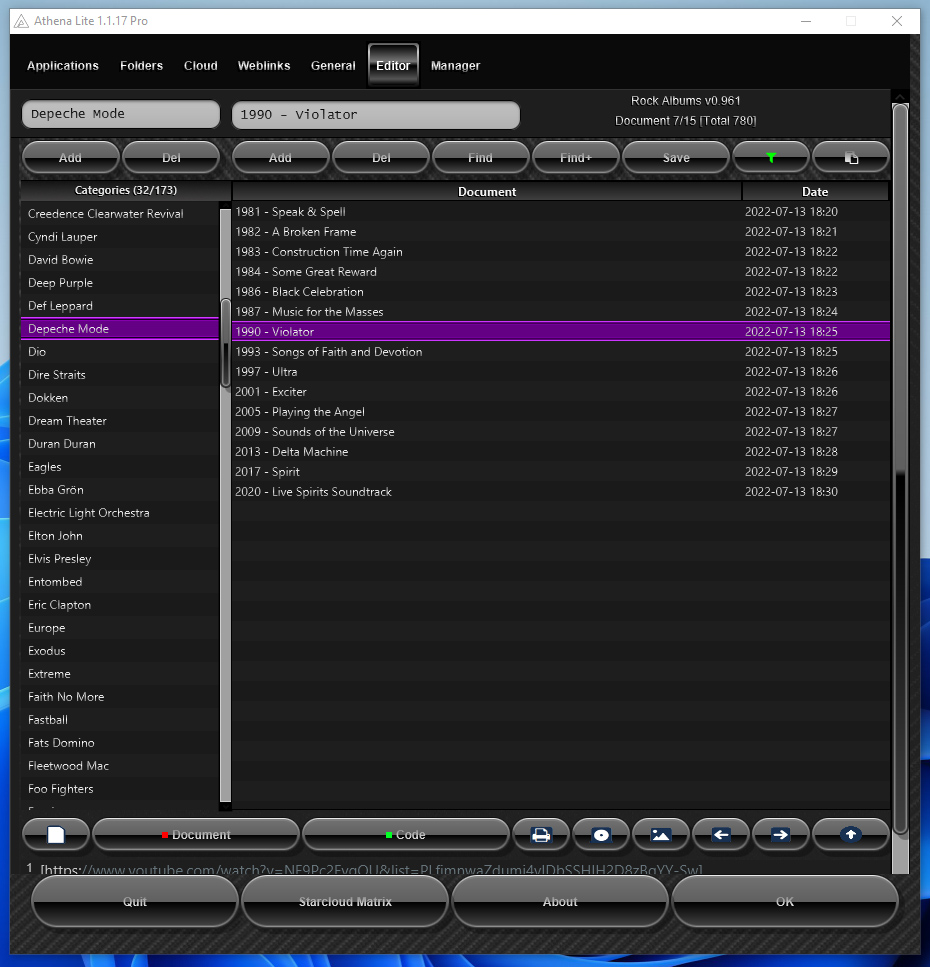Select document 1982 - A Broken Frame
The image size is (930, 967).
(561, 232)
